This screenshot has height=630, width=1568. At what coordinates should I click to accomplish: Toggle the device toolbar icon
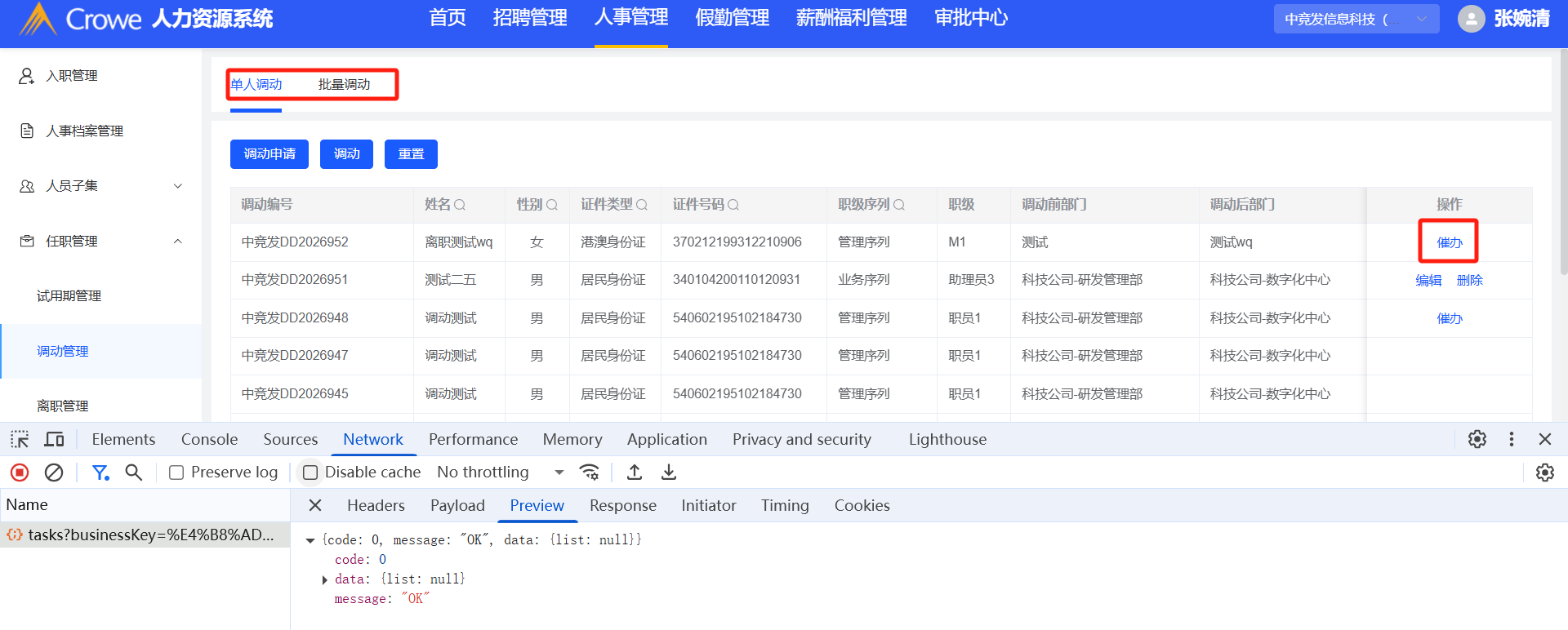point(54,440)
